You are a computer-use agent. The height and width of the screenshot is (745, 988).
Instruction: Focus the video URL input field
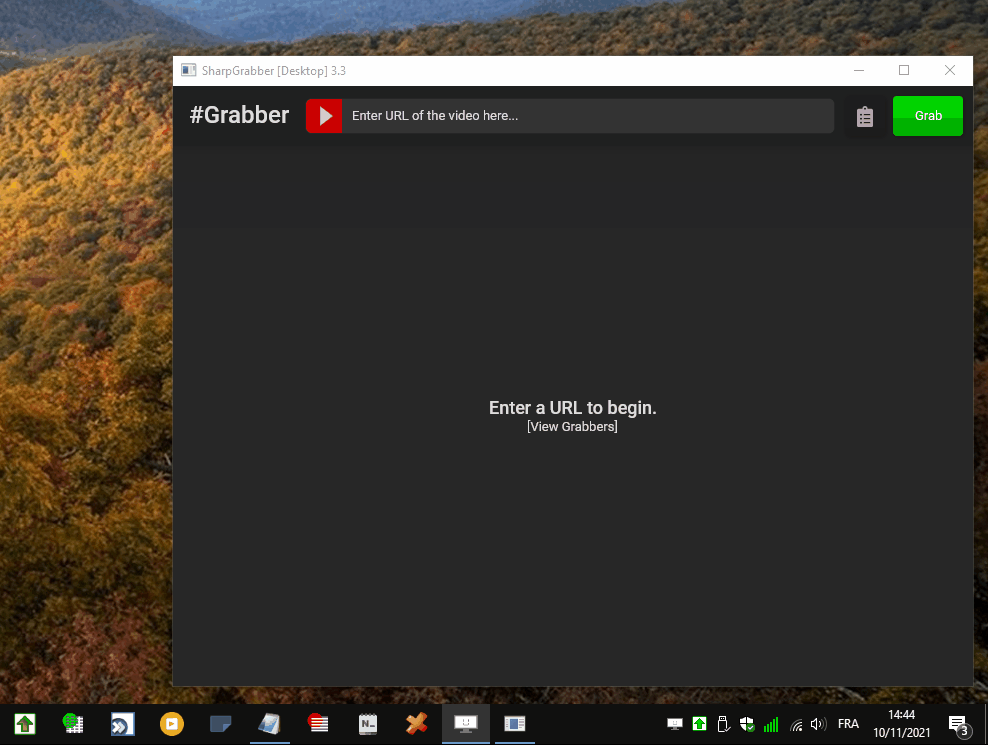[587, 116]
